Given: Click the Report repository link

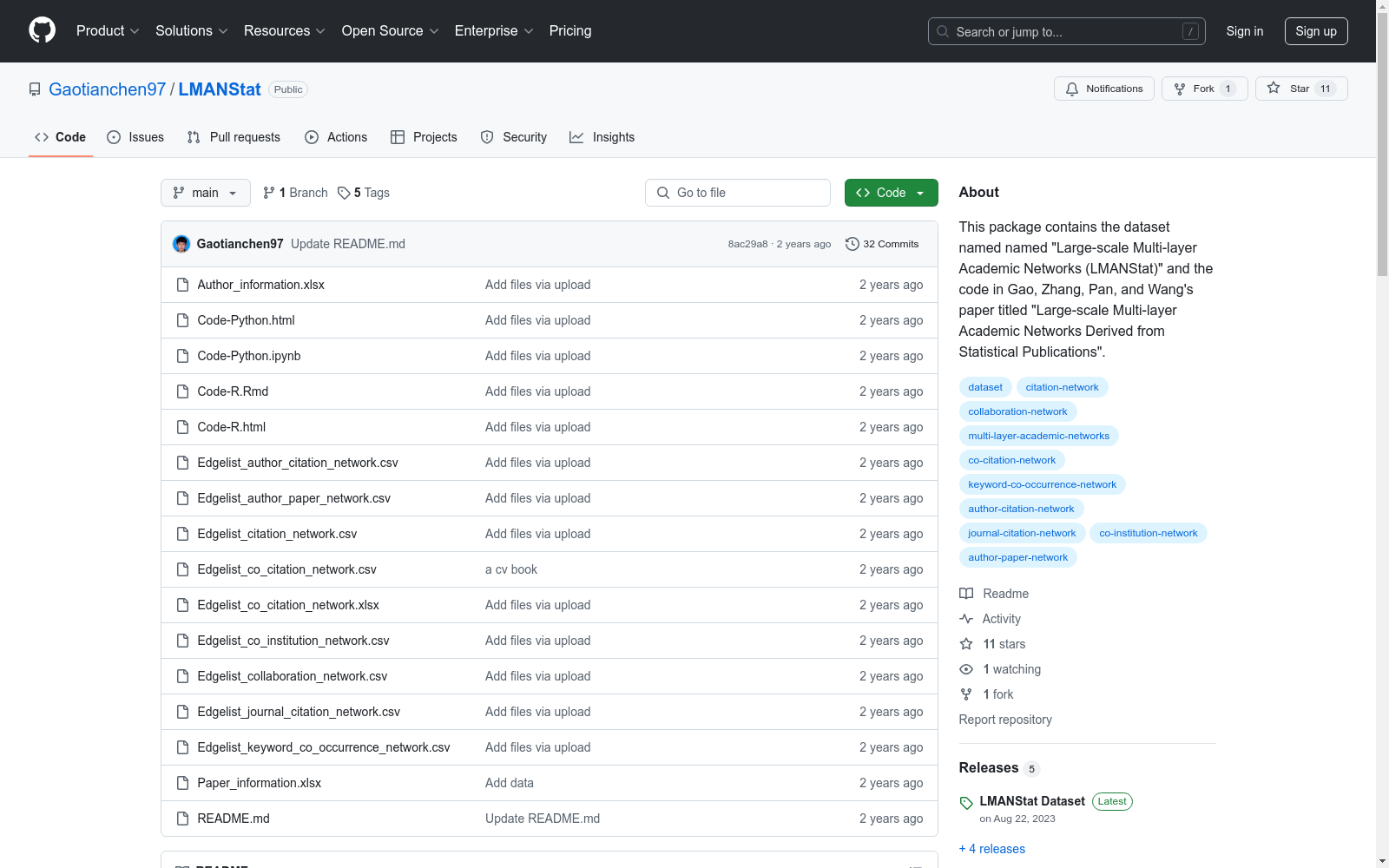Looking at the screenshot, I should point(1005,720).
